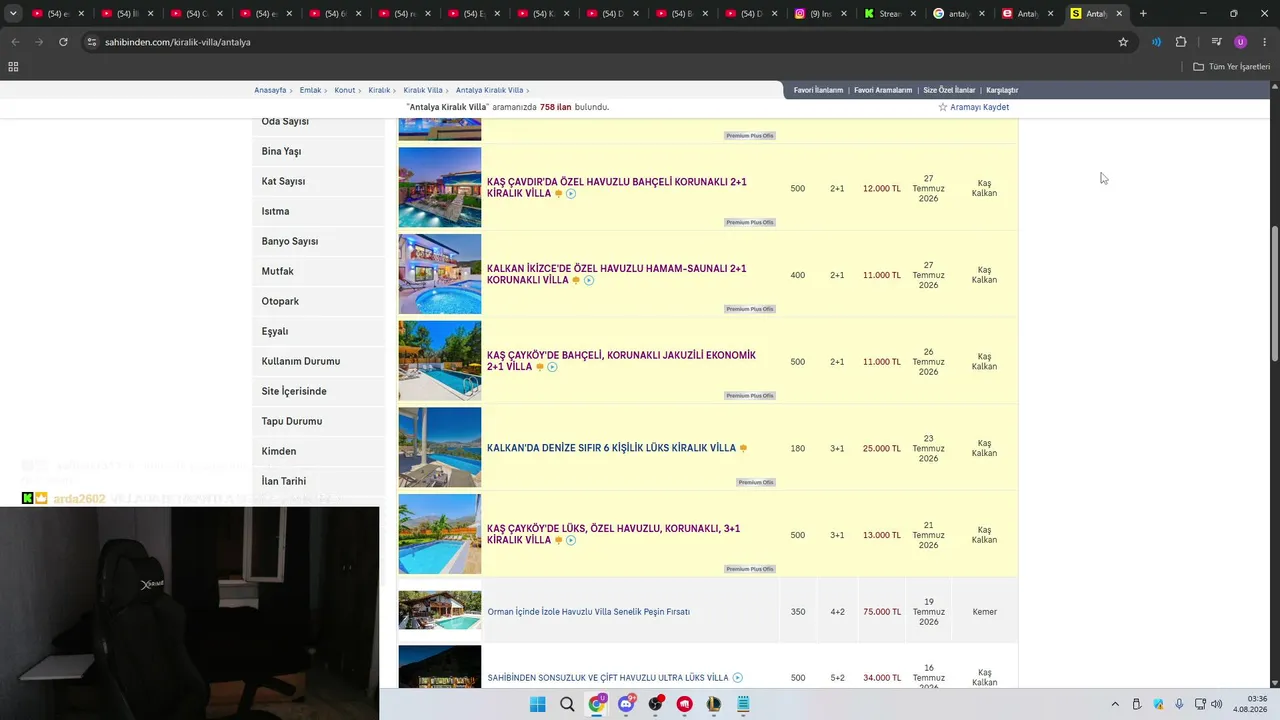Open a new browser tab

(1143, 14)
